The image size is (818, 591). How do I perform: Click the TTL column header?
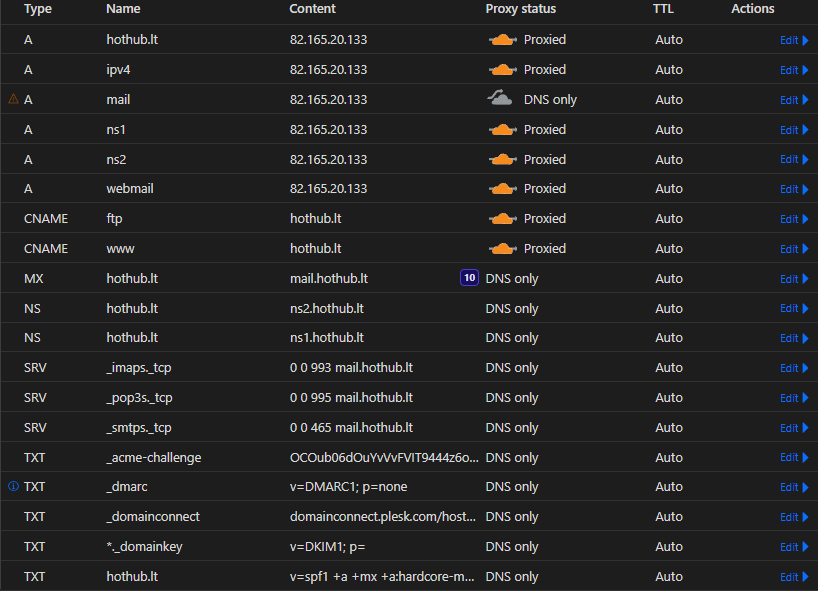click(x=663, y=9)
